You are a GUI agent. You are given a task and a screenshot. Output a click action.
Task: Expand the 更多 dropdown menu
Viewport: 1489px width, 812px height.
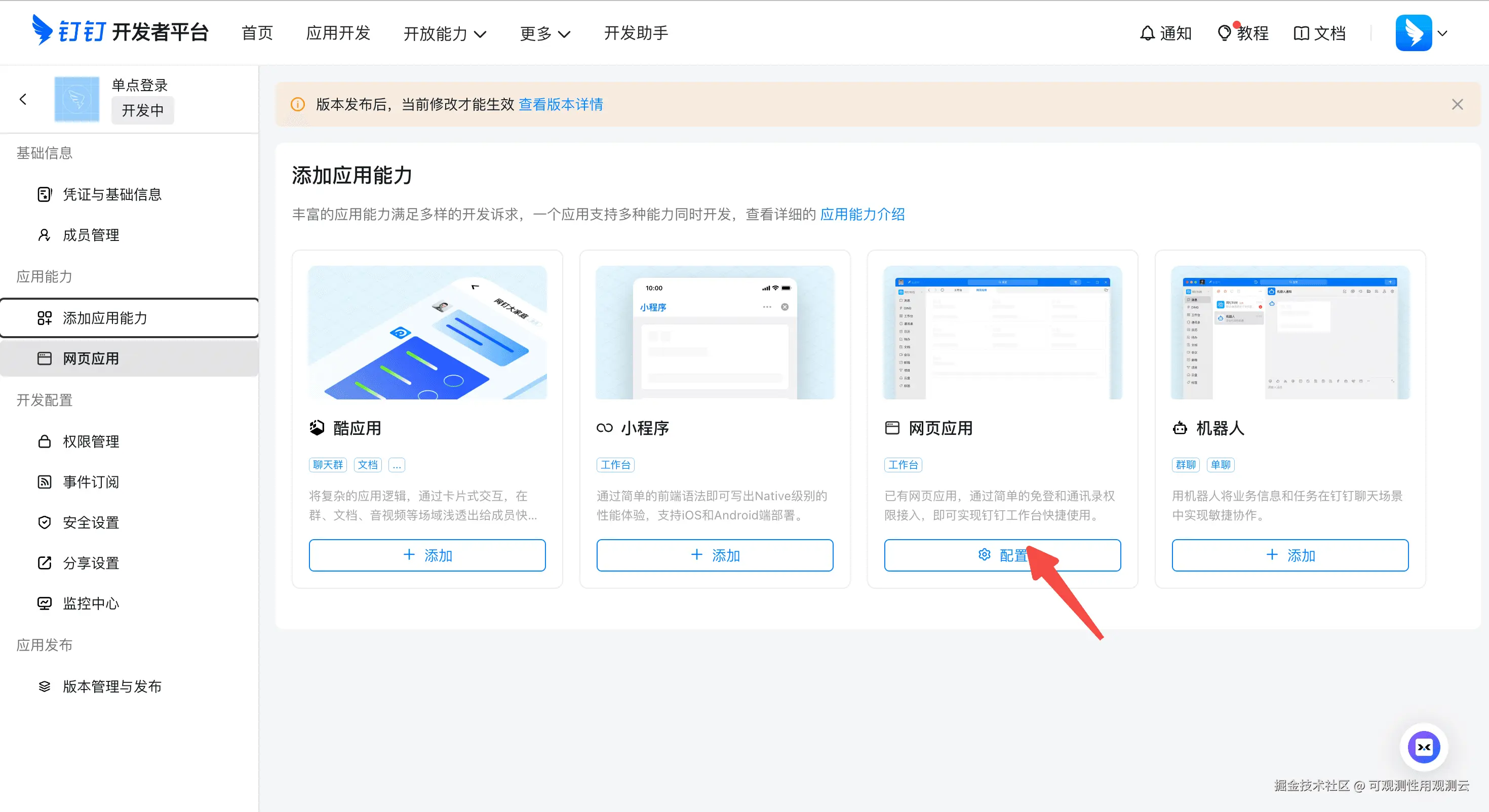tap(544, 33)
